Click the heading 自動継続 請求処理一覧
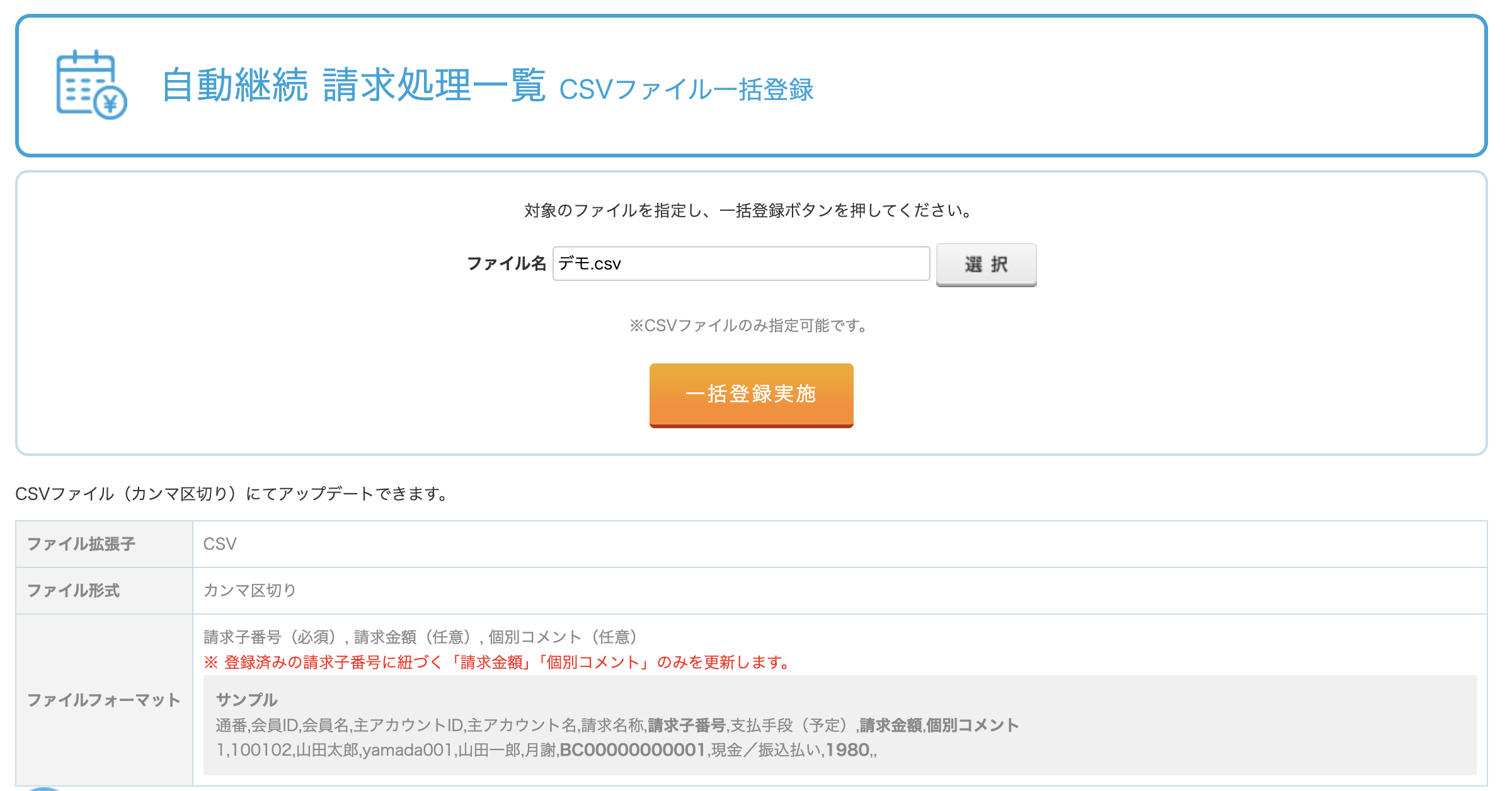The image size is (1512, 791). pos(353,86)
